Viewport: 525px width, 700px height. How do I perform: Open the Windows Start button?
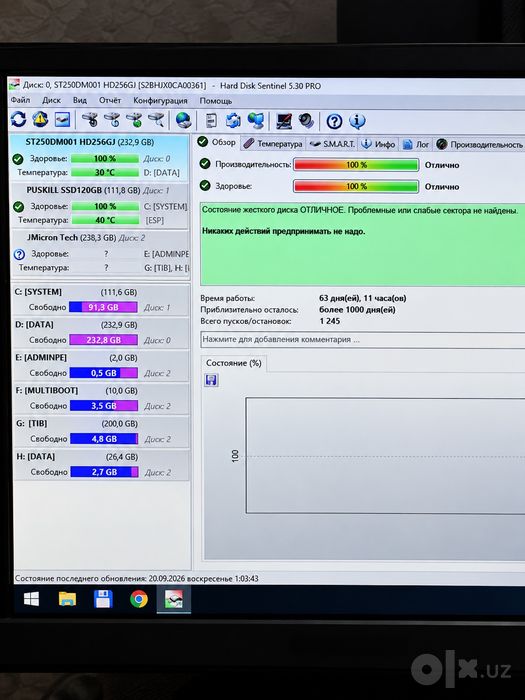click(31, 599)
